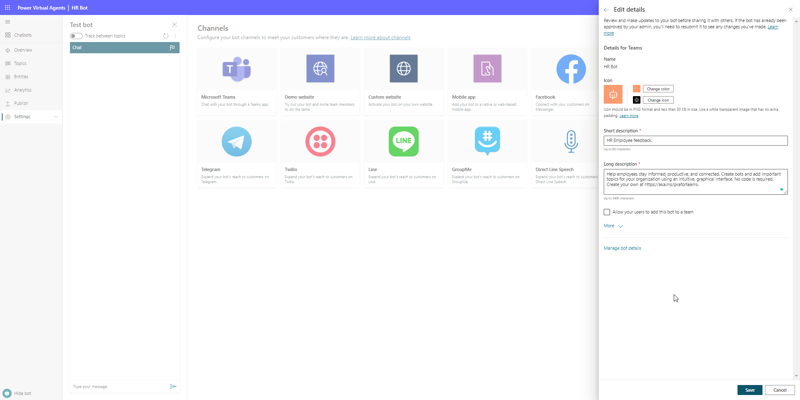Click the orange bot icon preview
Screen dimensions: 800x400
click(613, 94)
